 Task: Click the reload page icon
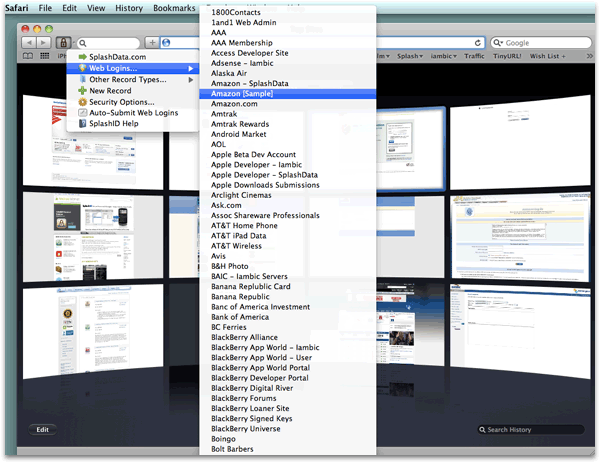click(478, 43)
